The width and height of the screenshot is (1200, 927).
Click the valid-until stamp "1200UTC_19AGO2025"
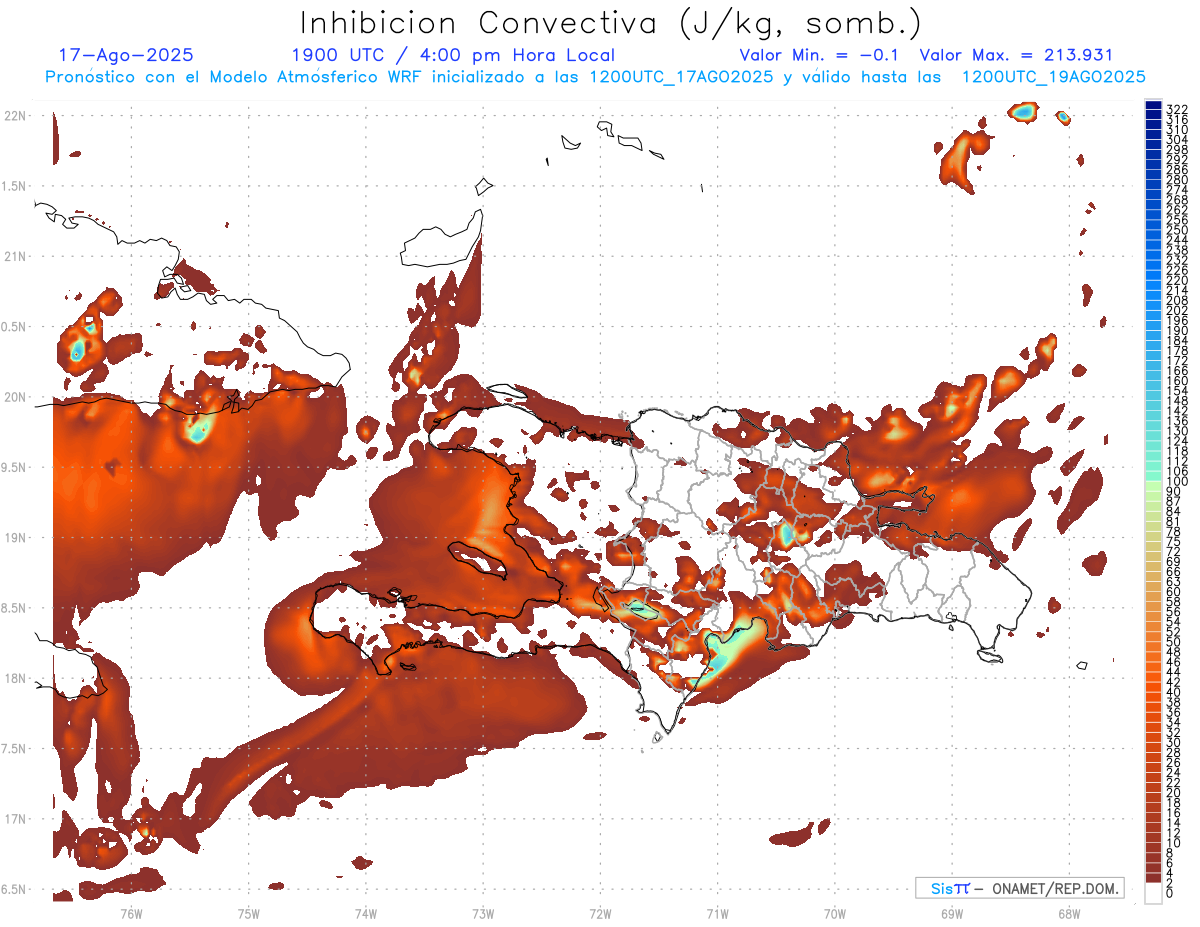pyautogui.click(x=1053, y=77)
